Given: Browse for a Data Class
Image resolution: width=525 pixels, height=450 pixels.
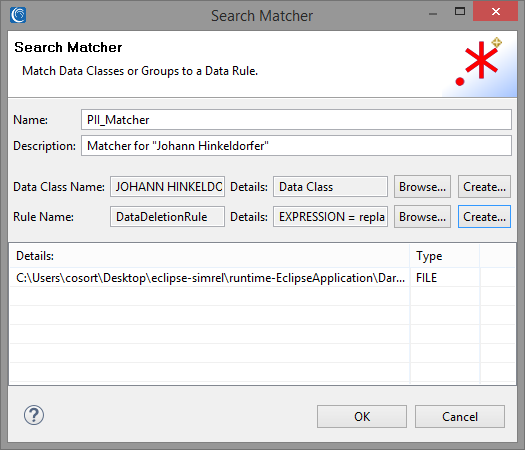Looking at the screenshot, I should tap(422, 186).
